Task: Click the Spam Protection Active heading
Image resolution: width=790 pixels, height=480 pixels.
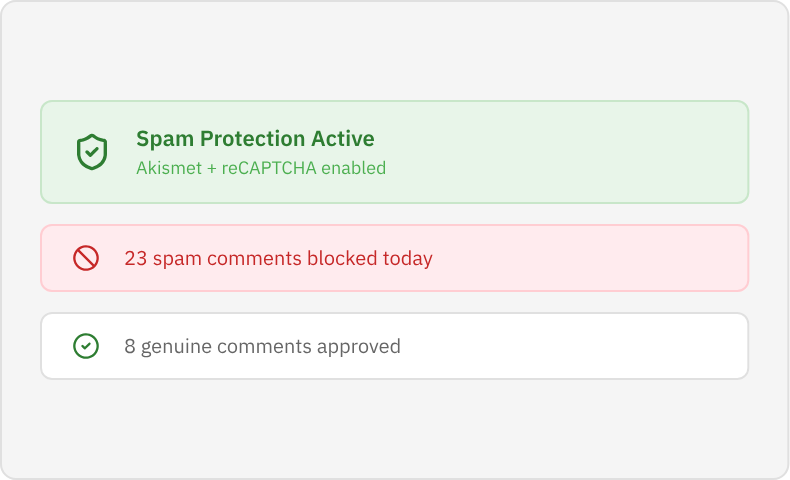Action: point(255,139)
